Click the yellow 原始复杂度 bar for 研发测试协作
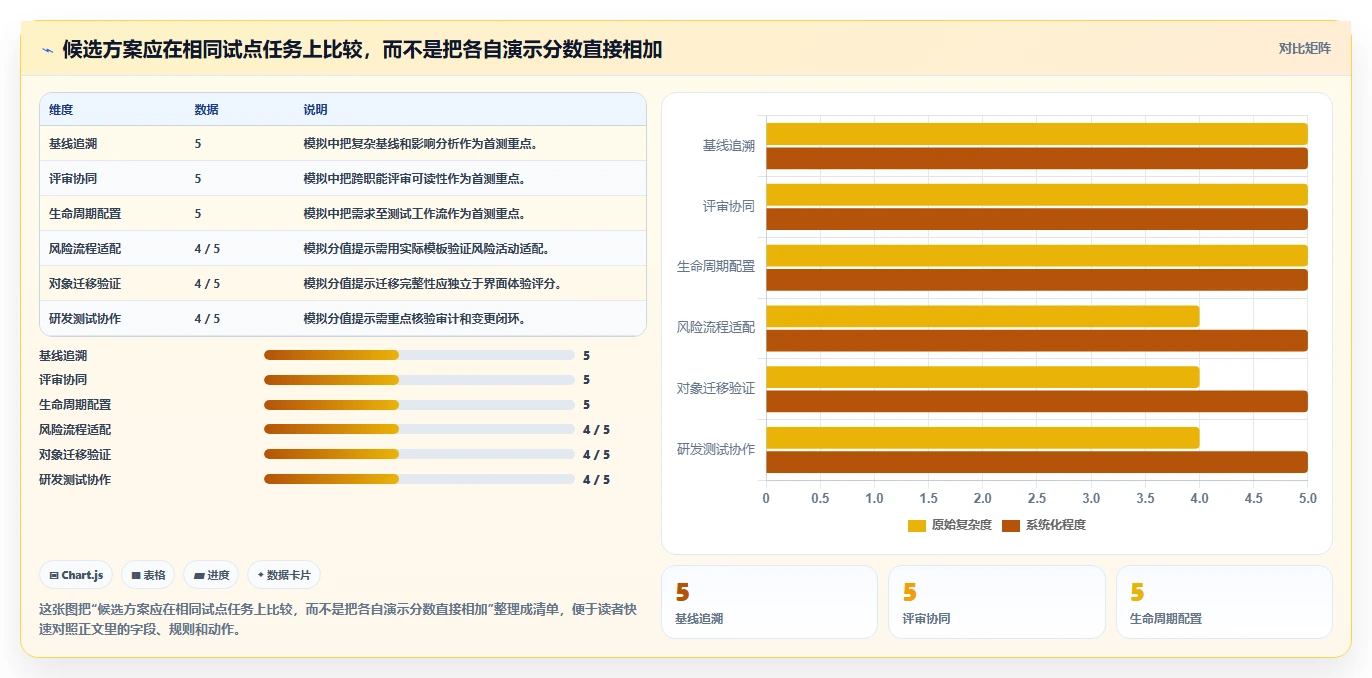Screen dimensions: 1372x678 pos(983,438)
